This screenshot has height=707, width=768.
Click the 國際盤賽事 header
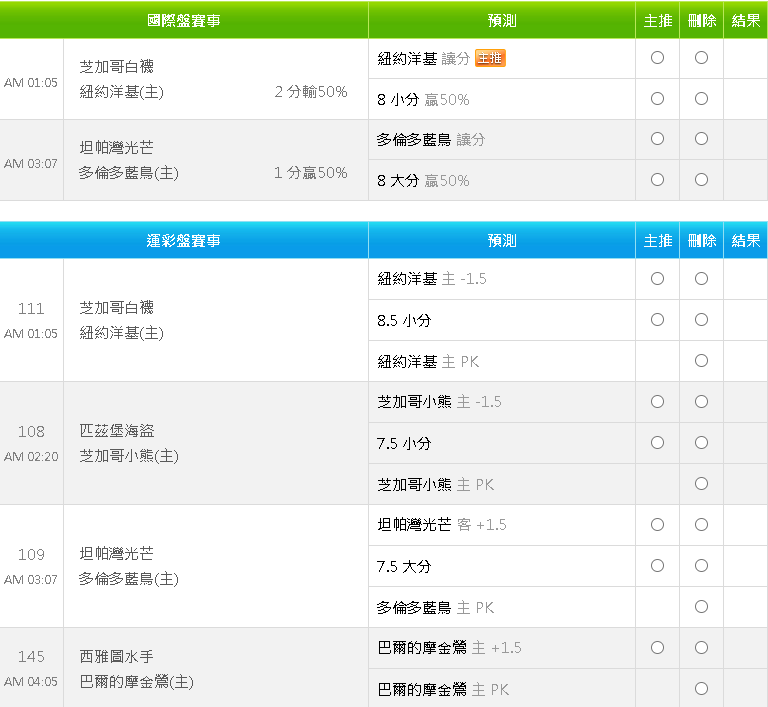[184, 21]
